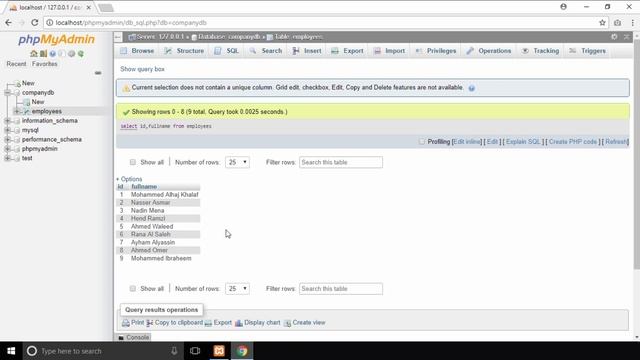Open the SQL tab
Screen dimensions: 640x360
click(227, 51)
